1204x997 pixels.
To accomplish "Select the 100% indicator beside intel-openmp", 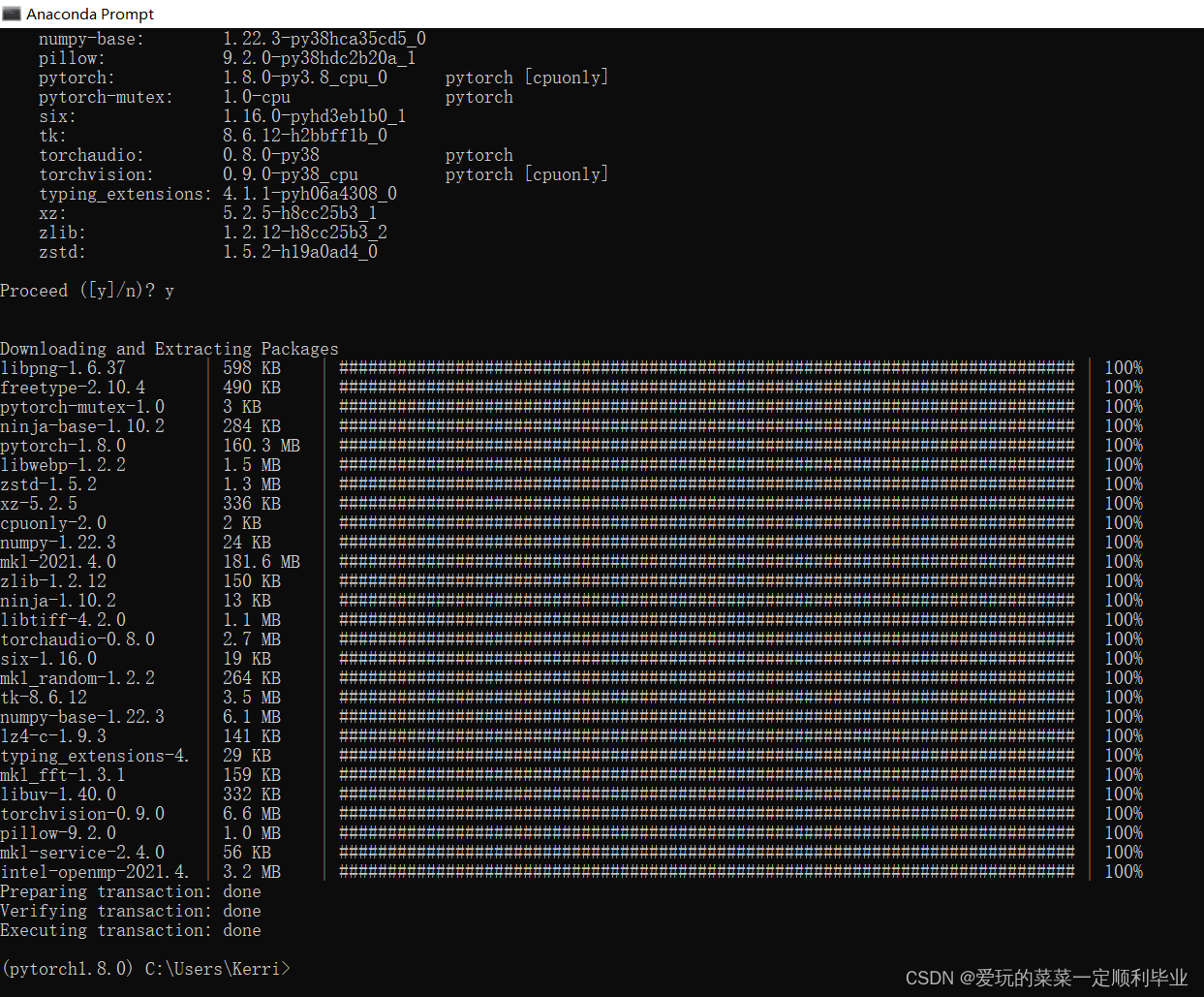I will pos(1123,871).
